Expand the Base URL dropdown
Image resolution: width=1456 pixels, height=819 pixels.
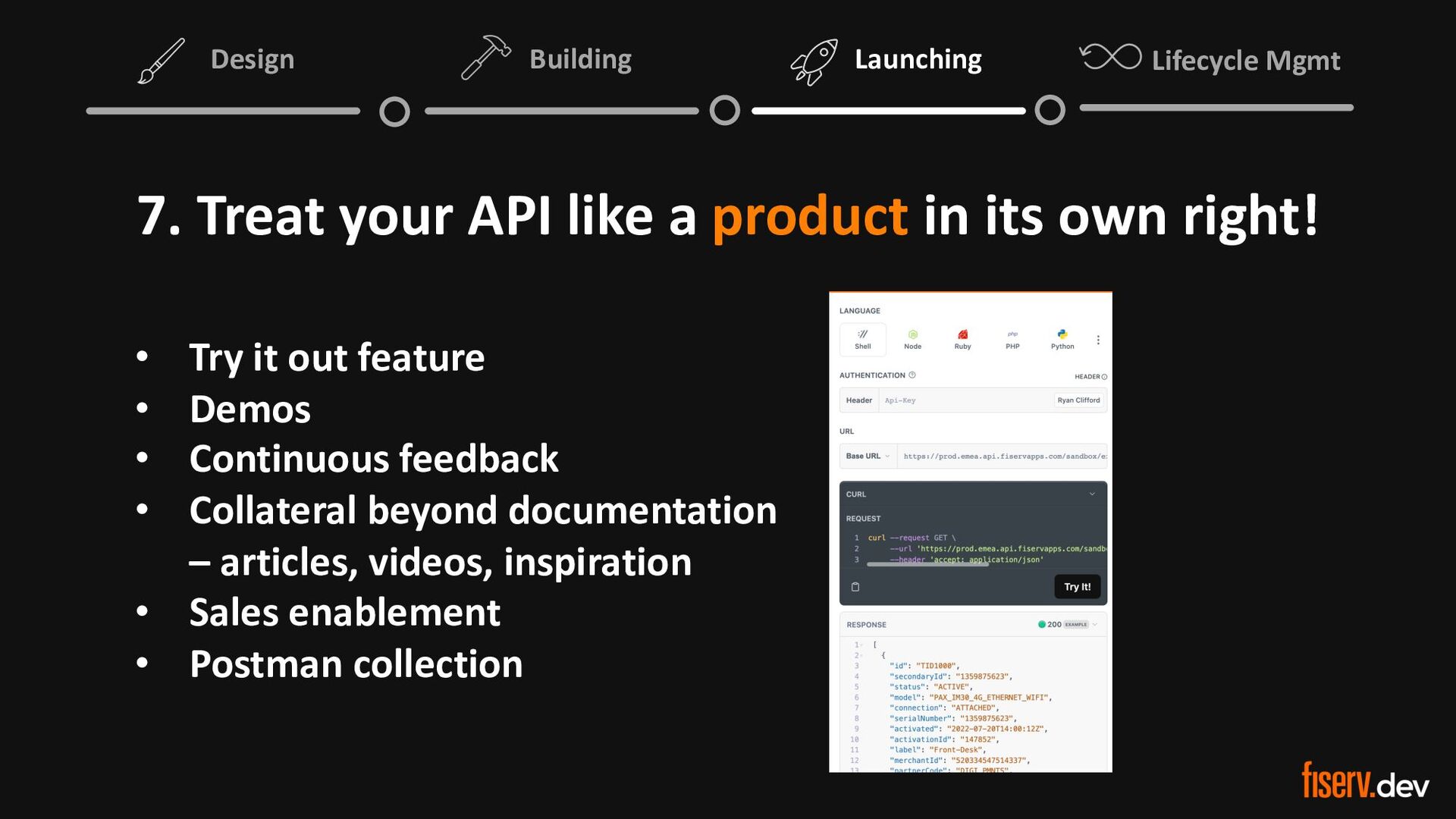(868, 456)
